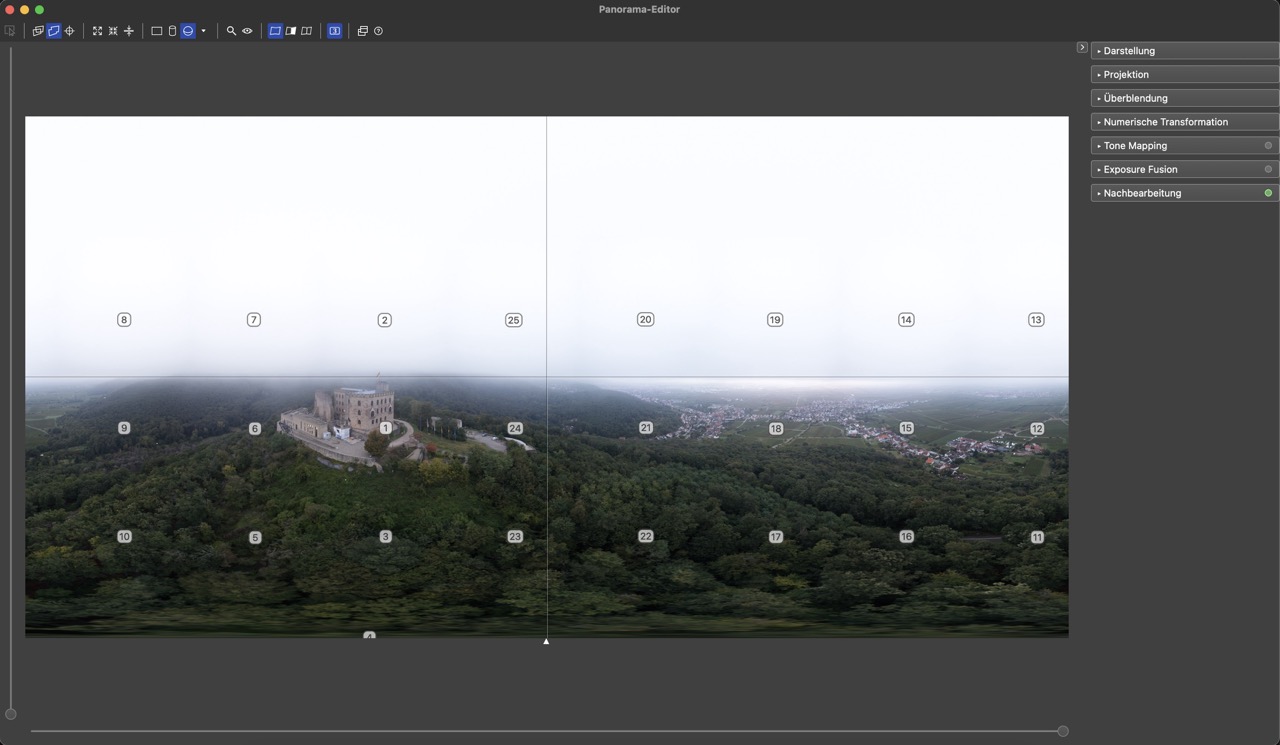Select the crosshair center-point tool

pos(69,31)
